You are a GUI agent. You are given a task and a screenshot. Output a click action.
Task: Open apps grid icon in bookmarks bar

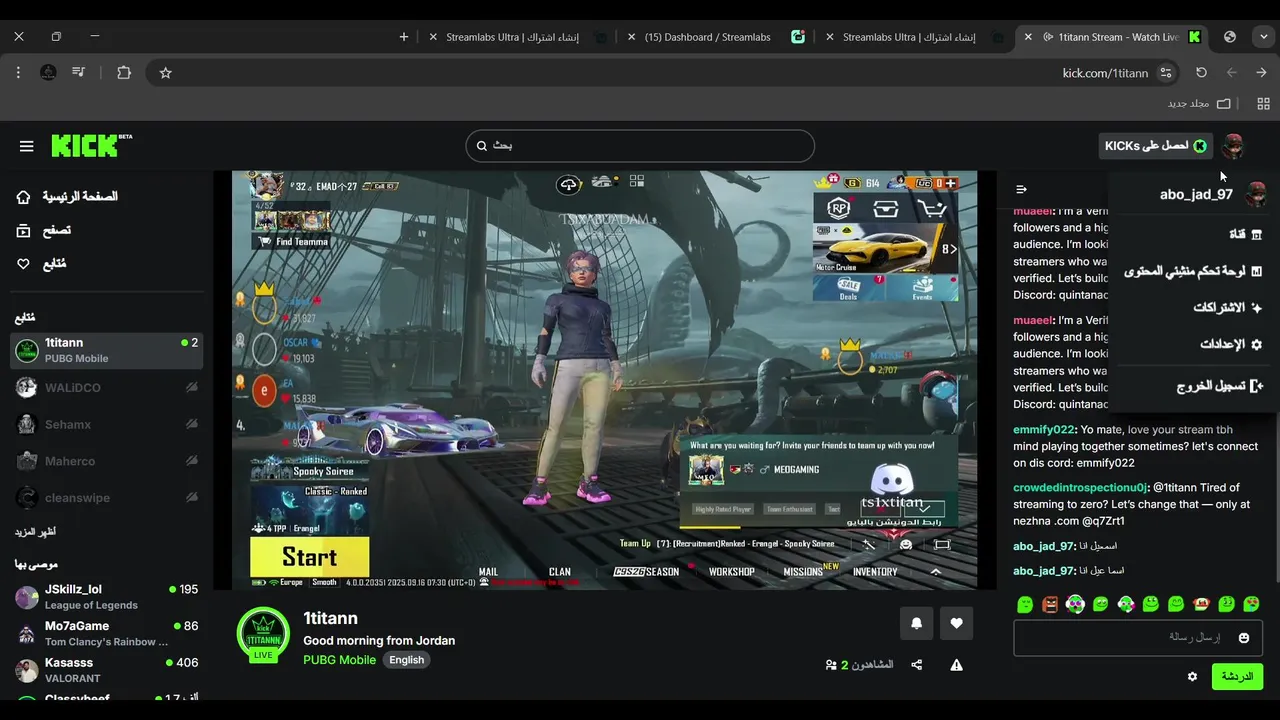pyautogui.click(x=1263, y=104)
